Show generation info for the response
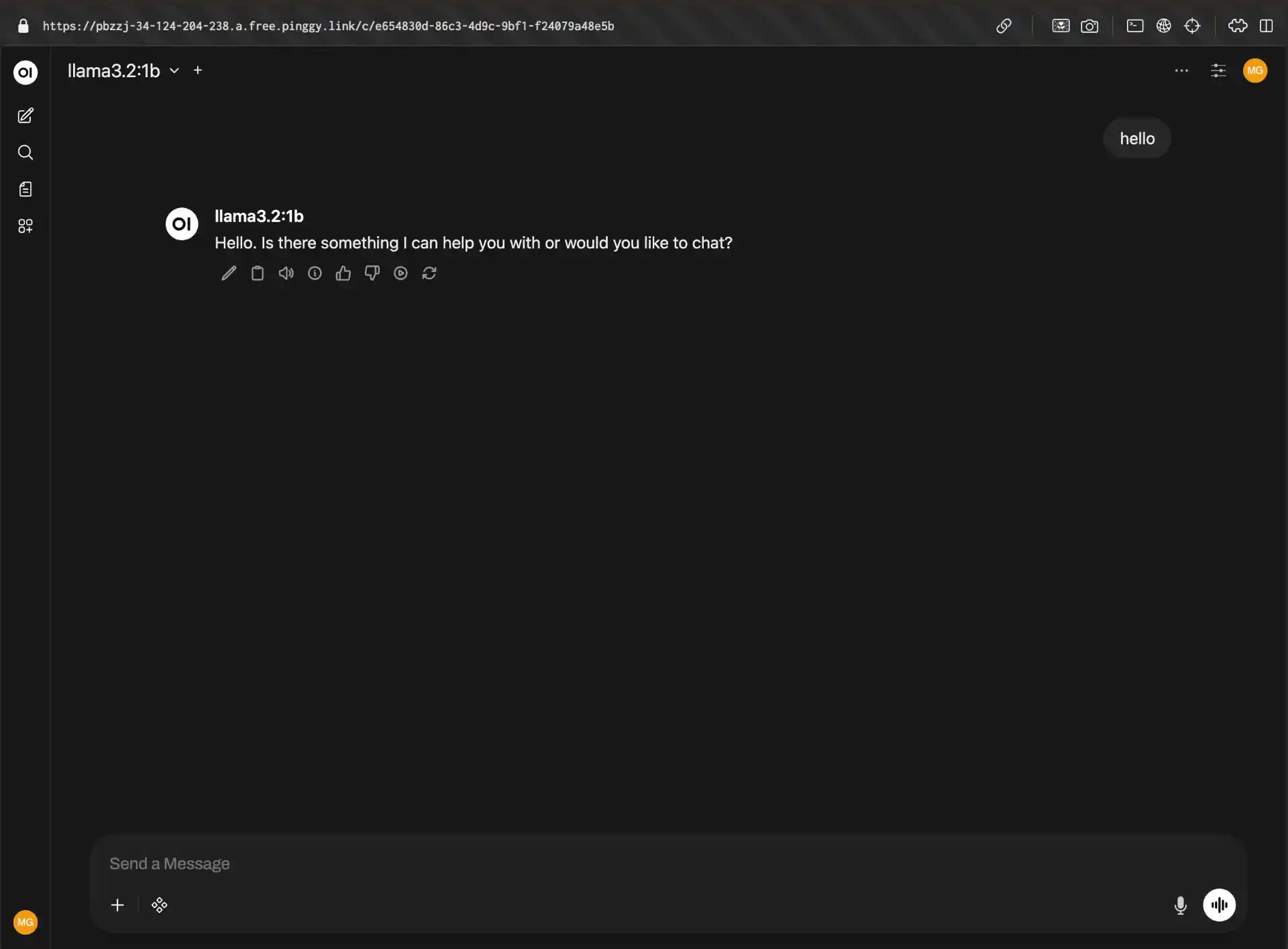Viewport: 1288px width, 949px height. pos(315,273)
